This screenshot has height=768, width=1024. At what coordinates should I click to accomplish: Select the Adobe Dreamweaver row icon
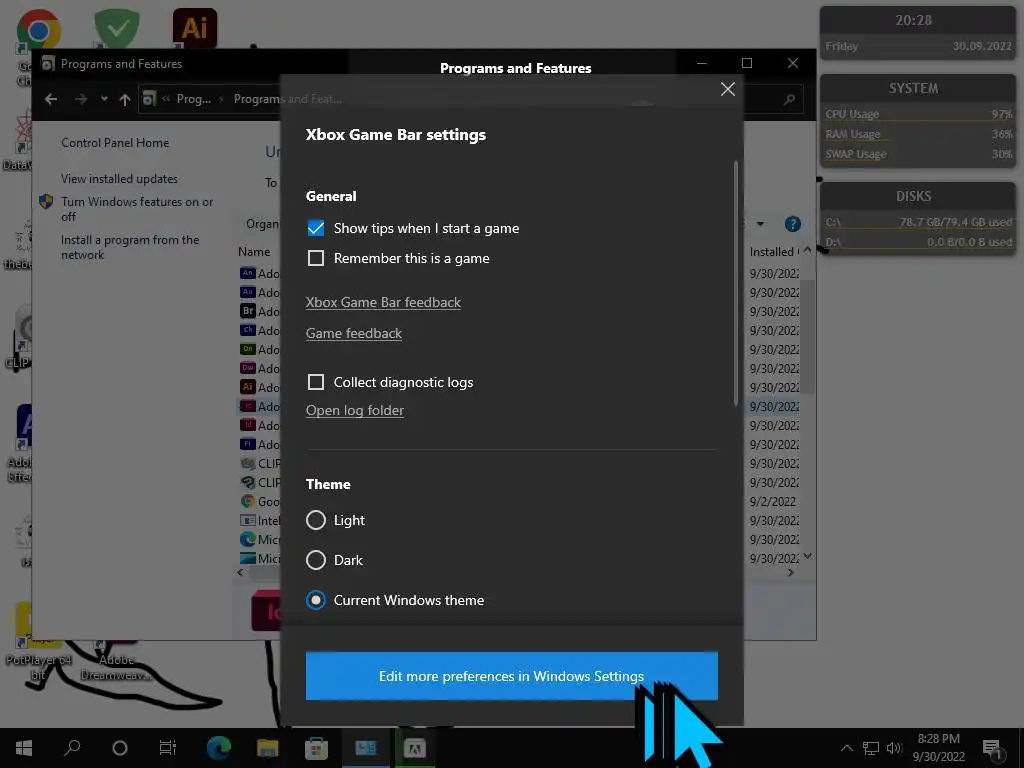tap(248, 368)
